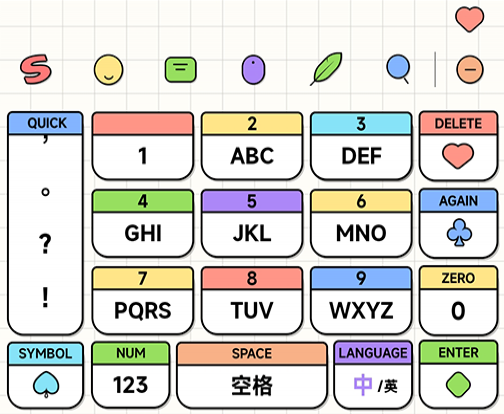This screenshot has height=414, width=504.
Task: Tap the ENTER diamond key
Action: click(458, 374)
